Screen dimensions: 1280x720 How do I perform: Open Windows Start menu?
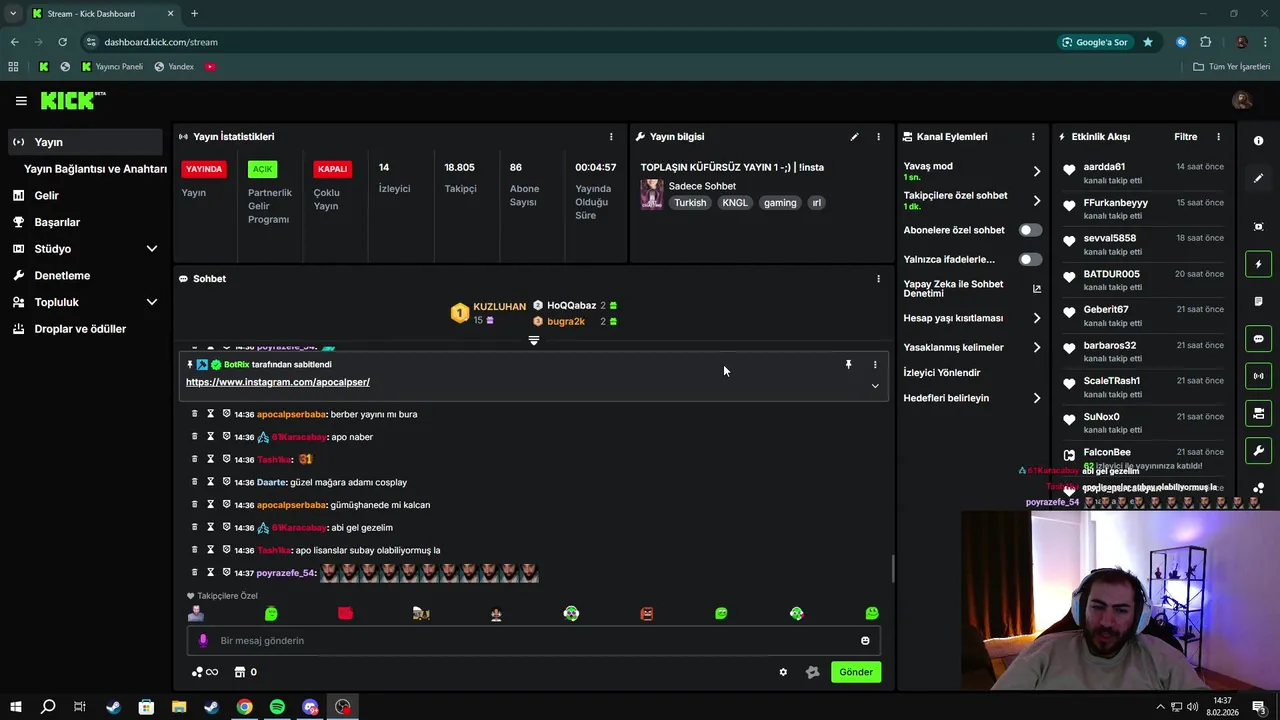pyautogui.click(x=15, y=707)
